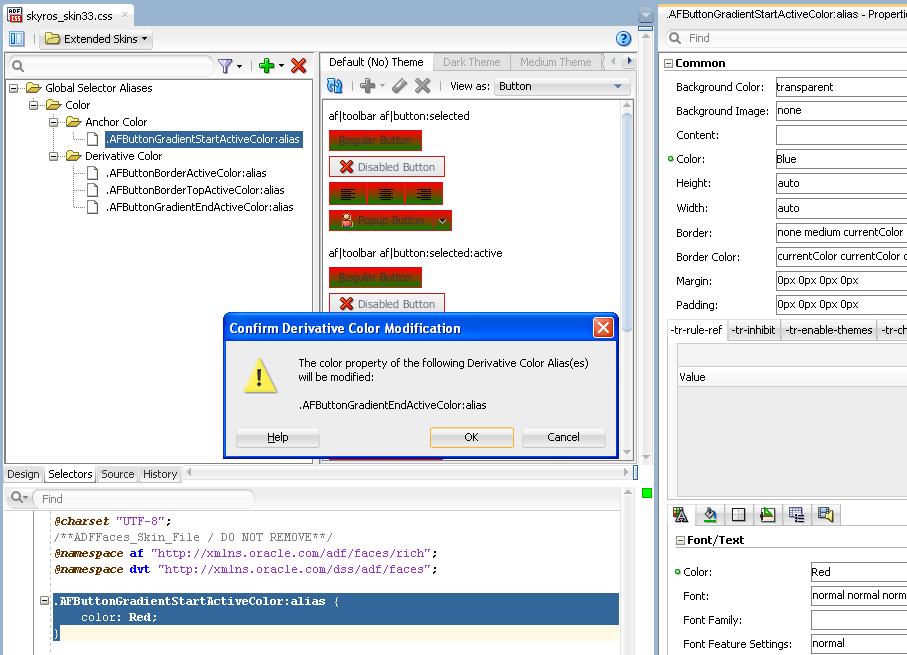907x655 pixels.
Task: Click the preview toolbar plus icon
Action: pos(367,86)
